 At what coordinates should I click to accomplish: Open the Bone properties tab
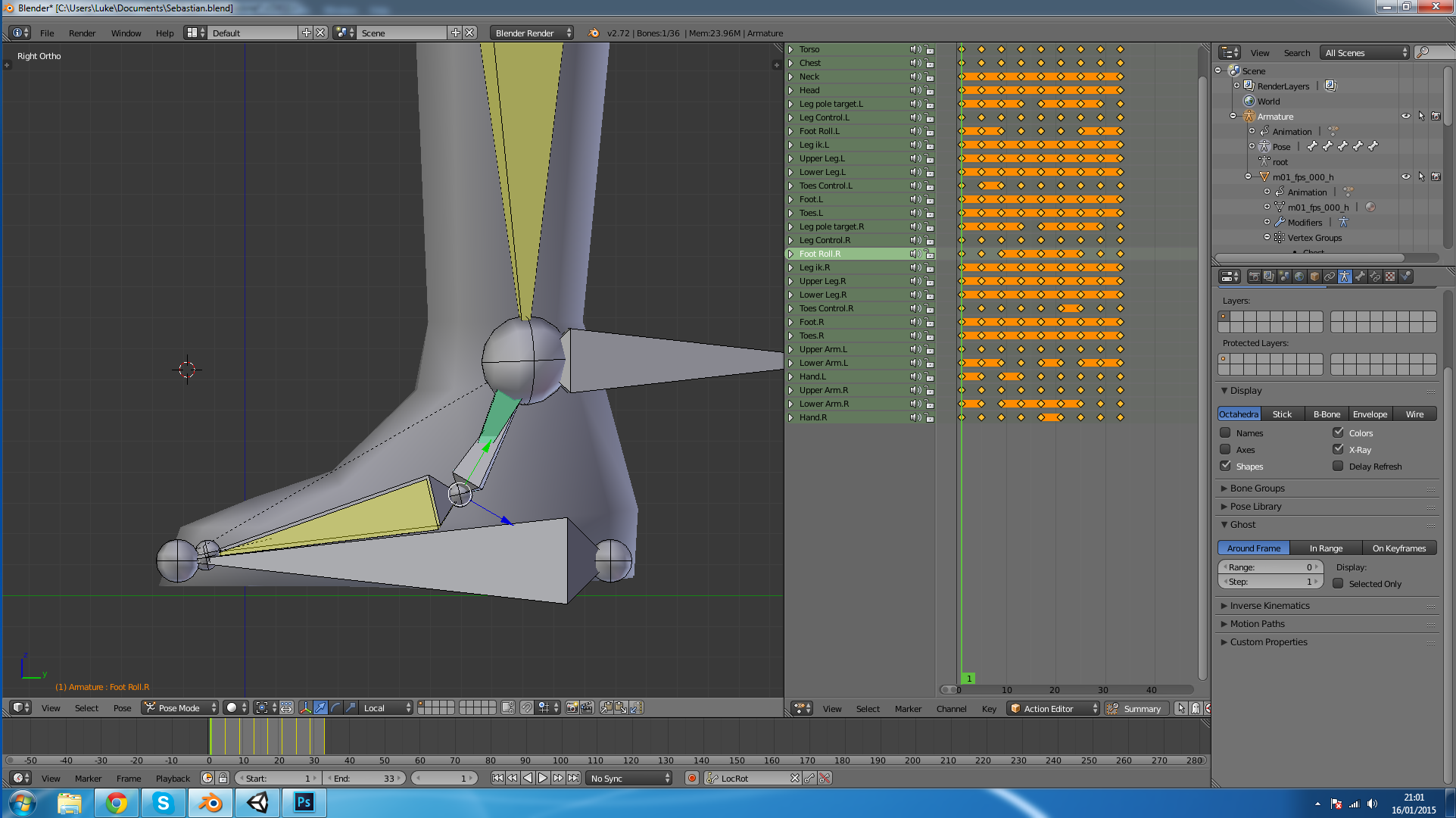click(1360, 276)
